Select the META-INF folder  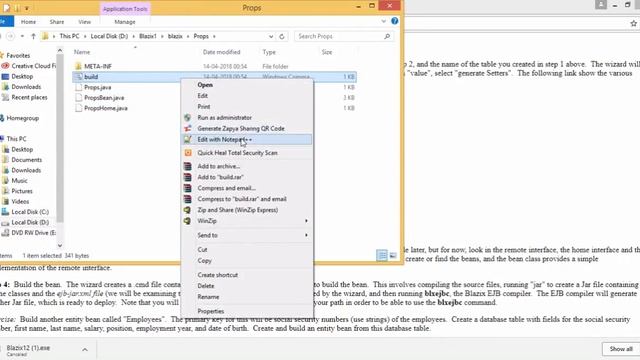pyautogui.click(x=98, y=66)
